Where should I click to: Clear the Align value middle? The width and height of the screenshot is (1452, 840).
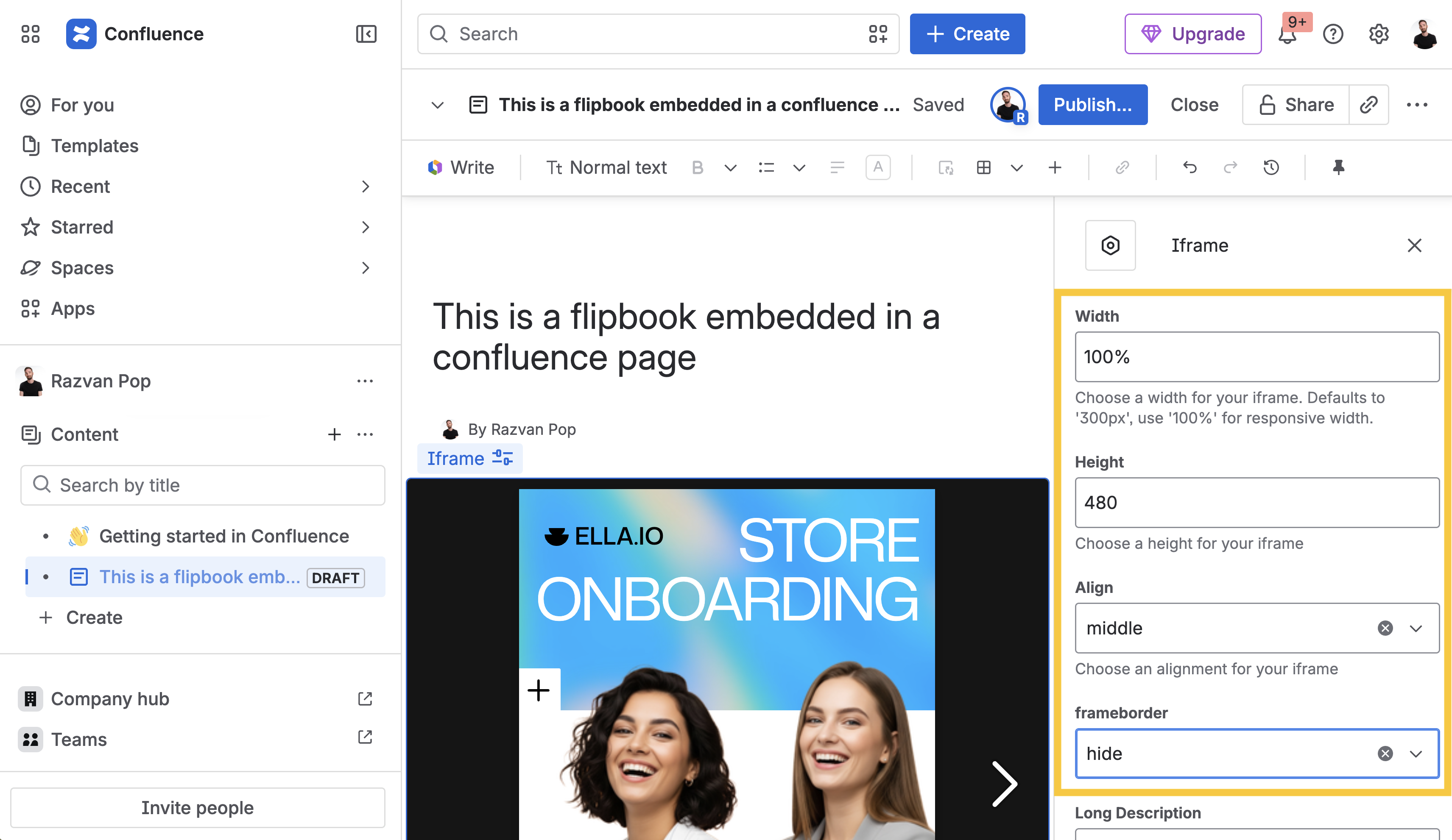click(1385, 628)
